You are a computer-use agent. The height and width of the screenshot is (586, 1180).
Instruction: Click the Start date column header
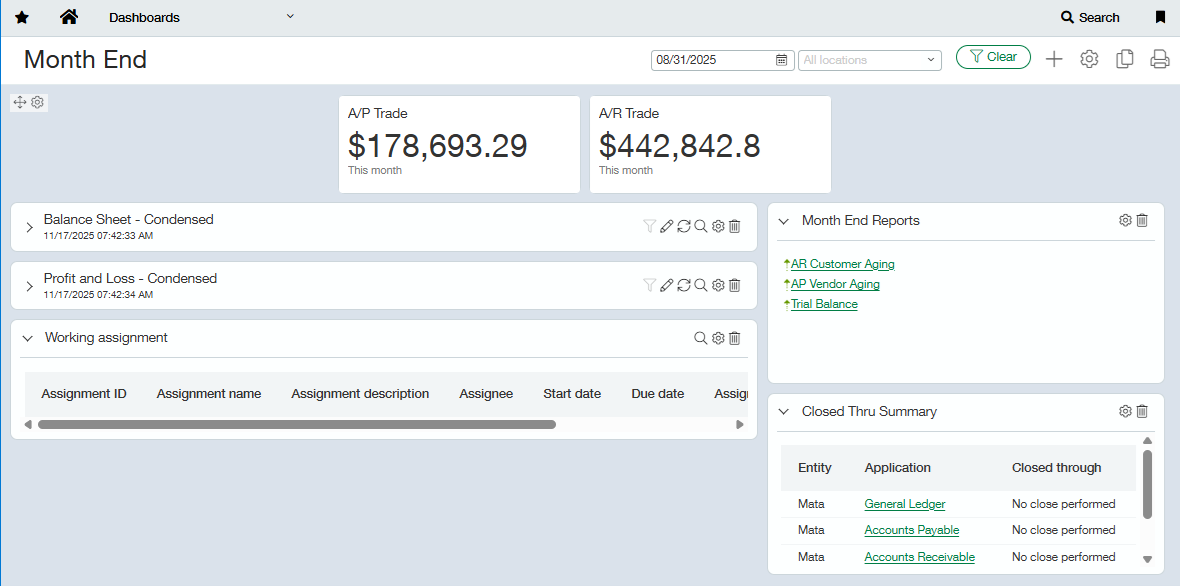pyautogui.click(x=572, y=393)
